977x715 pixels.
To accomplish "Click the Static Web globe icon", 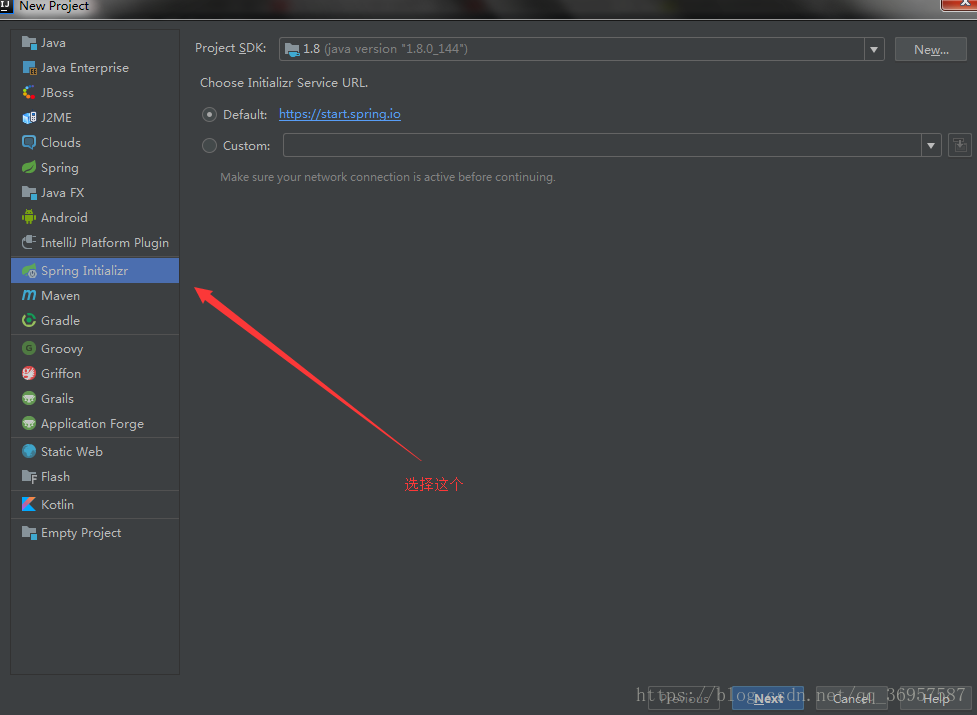I will (x=29, y=452).
